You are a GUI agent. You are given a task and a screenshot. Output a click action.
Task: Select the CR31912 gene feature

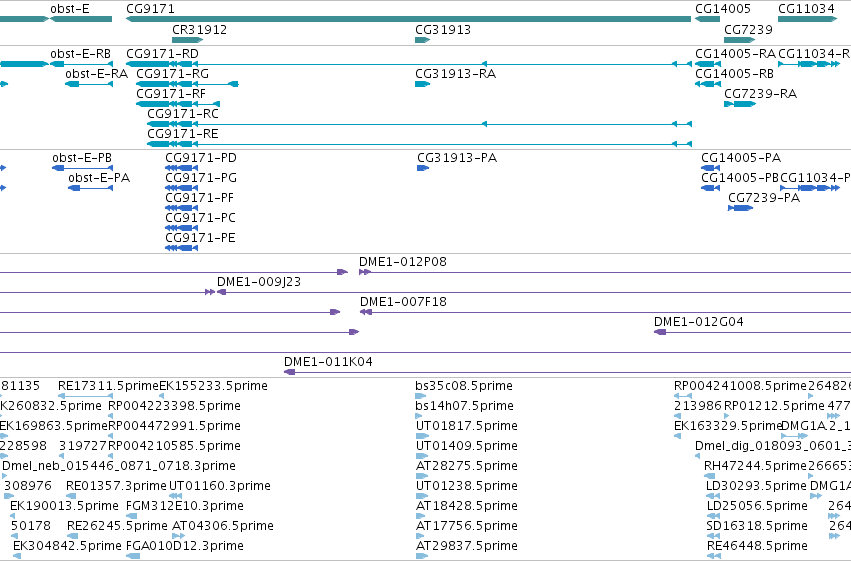pyautogui.click(x=187, y=40)
